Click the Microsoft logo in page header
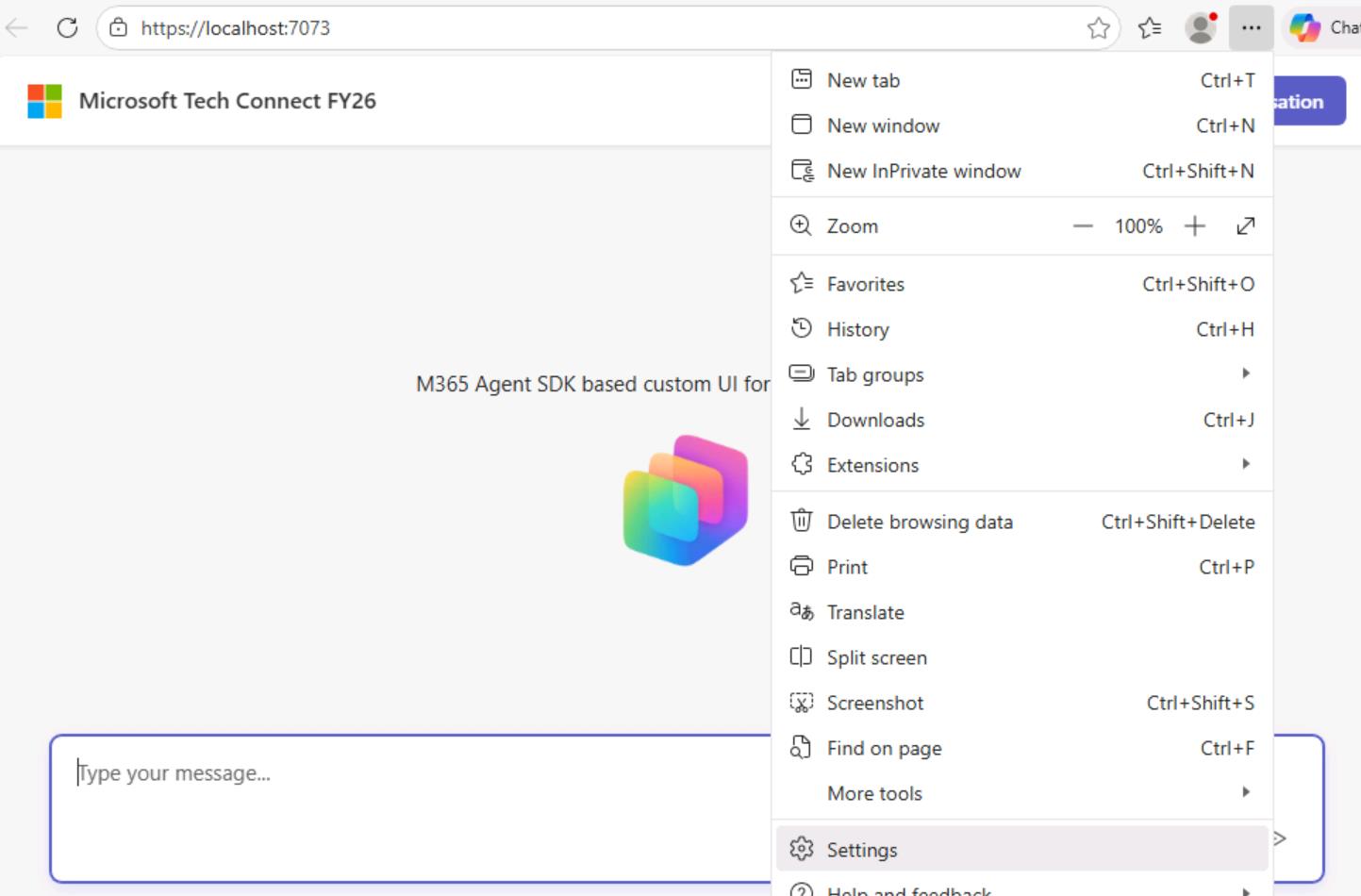 tap(44, 101)
